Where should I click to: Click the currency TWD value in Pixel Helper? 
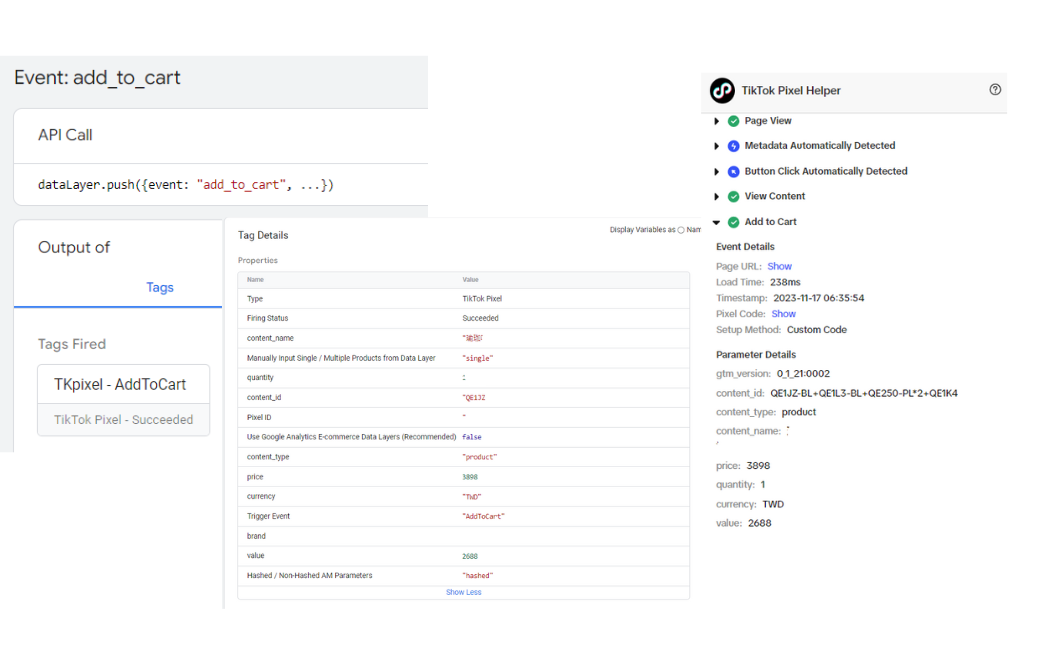click(x=773, y=504)
